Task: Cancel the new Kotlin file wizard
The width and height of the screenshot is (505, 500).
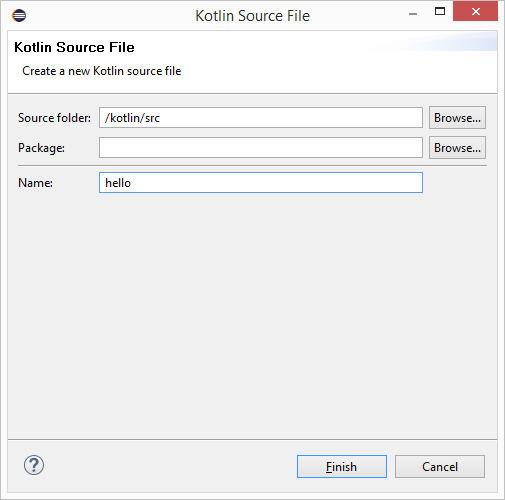Action: pos(440,467)
